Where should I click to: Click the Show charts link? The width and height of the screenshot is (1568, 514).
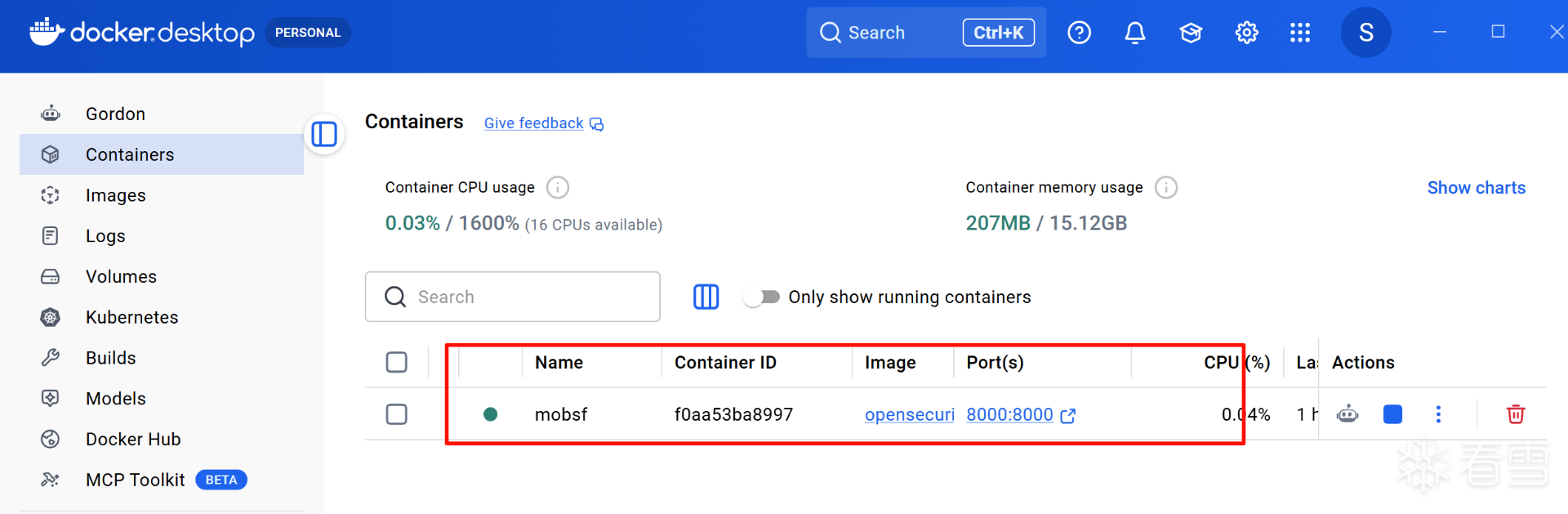(x=1476, y=188)
